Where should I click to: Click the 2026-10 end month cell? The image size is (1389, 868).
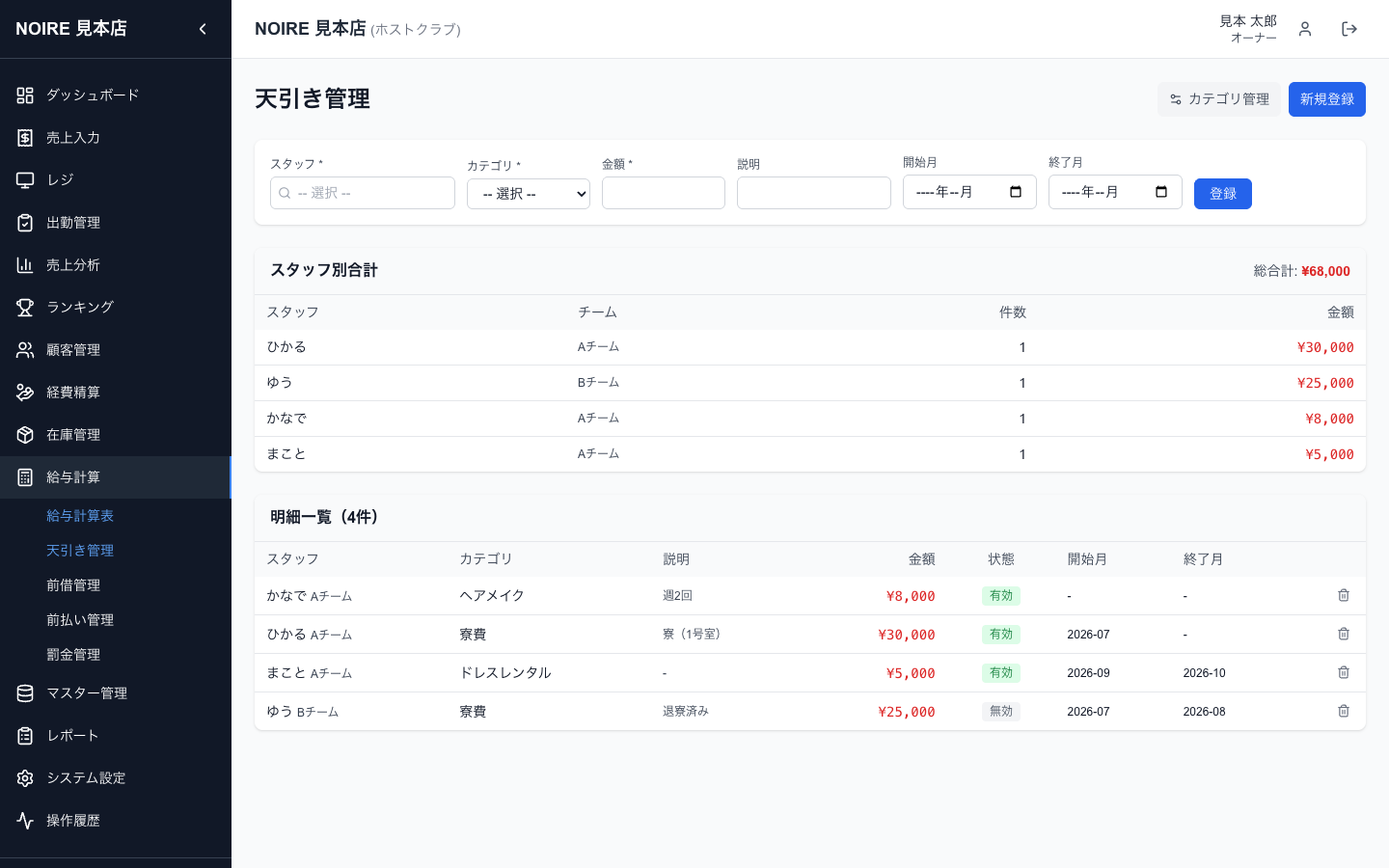(x=1205, y=673)
